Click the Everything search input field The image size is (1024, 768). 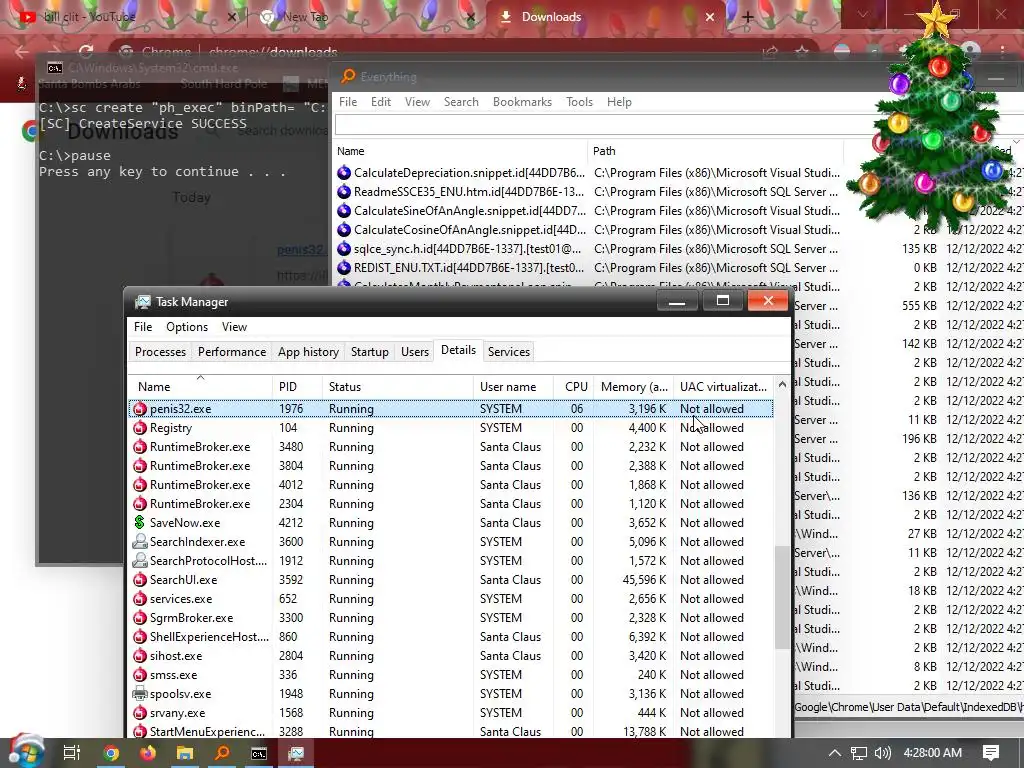(x=607, y=124)
